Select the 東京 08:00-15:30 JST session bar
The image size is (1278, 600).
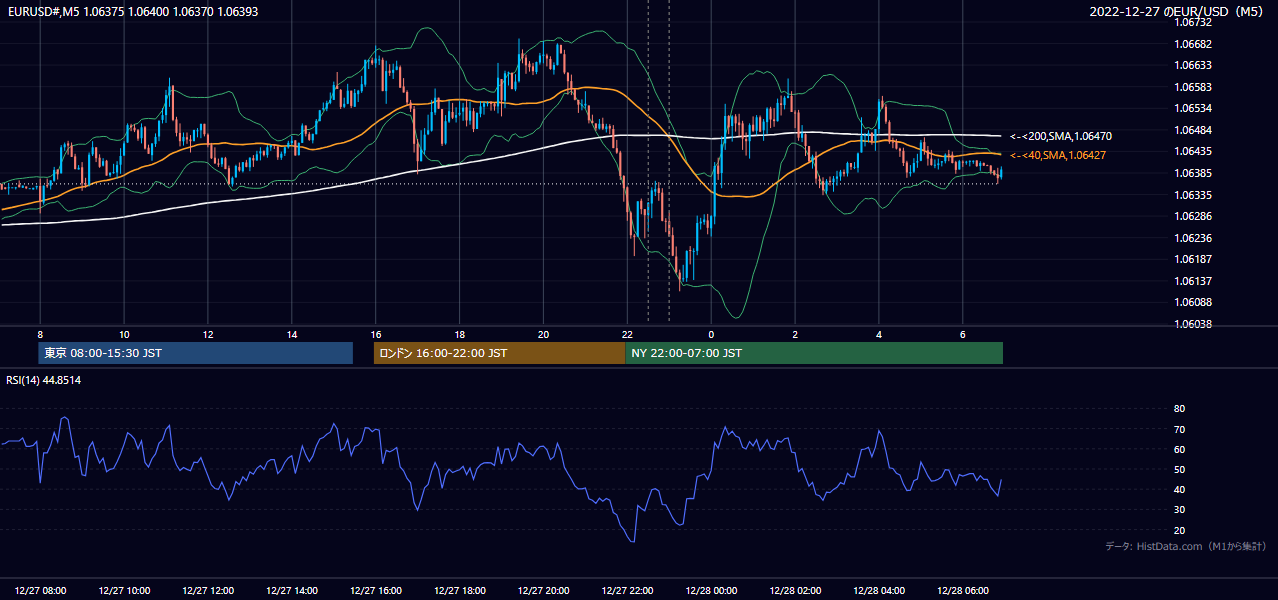click(196, 353)
